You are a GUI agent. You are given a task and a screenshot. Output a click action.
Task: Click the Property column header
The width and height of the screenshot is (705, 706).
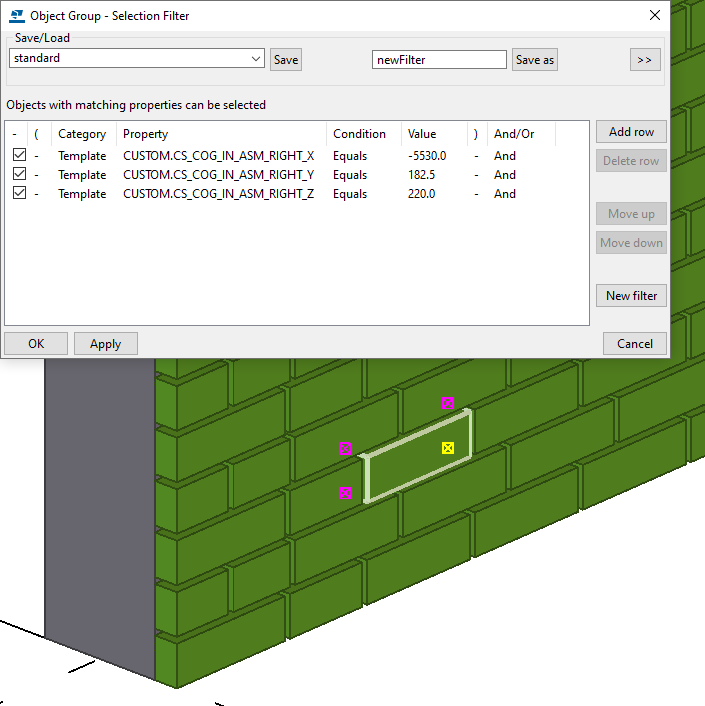pos(146,134)
